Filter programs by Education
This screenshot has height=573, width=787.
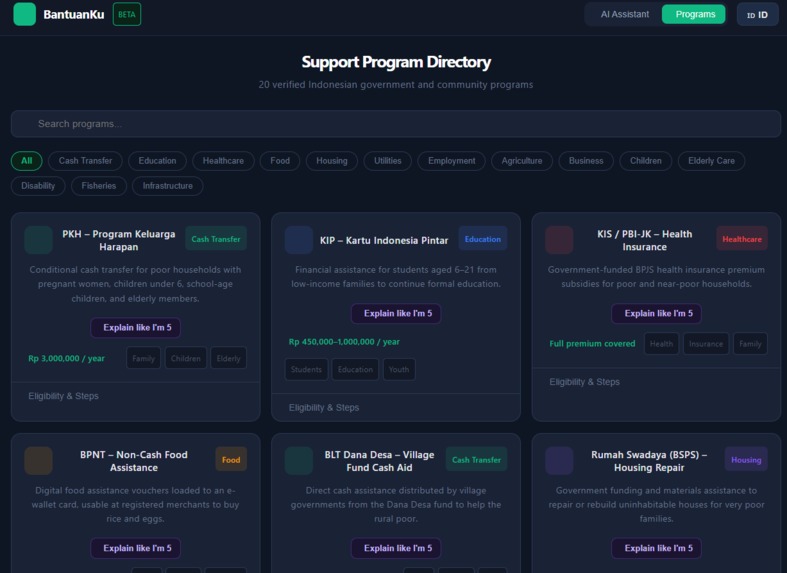tap(157, 161)
